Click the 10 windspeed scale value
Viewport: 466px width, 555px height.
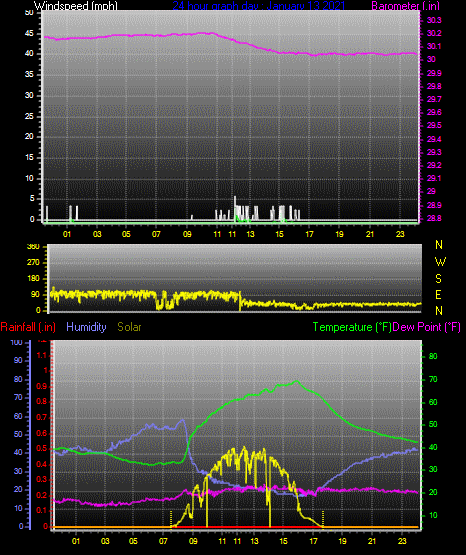tap(29, 178)
